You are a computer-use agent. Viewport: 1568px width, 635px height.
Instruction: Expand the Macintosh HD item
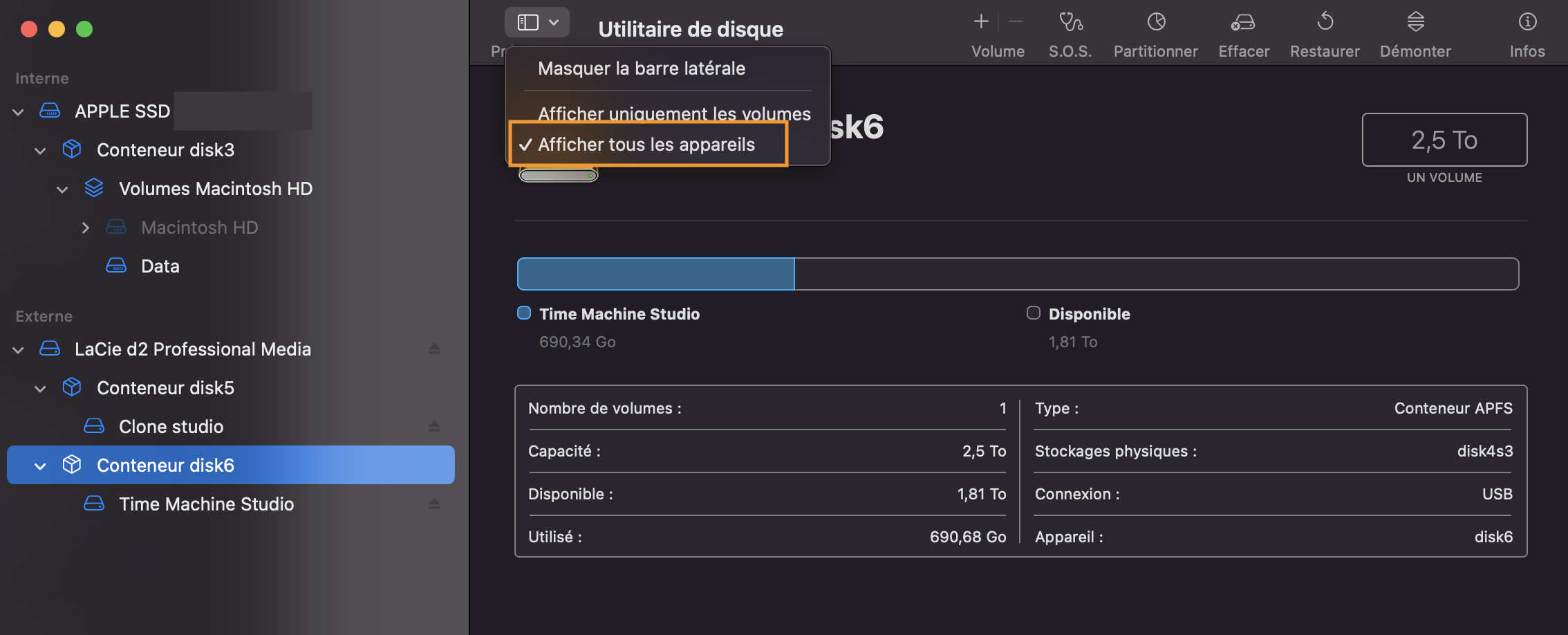point(85,228)
